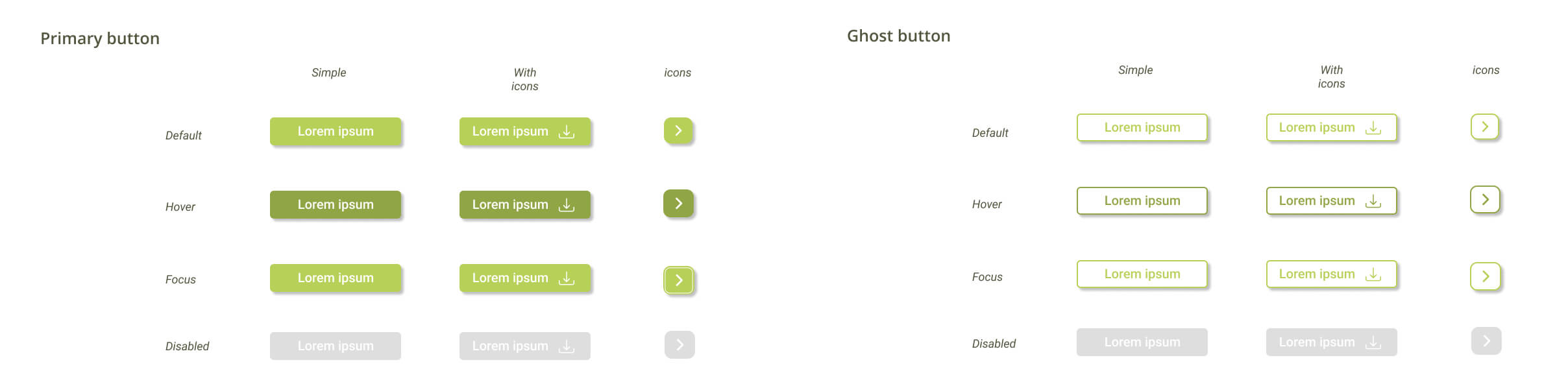Viewport: 1568px width, 384px height.
Task: Click the primary hover dark chevron icon button
Action: tap(678, 204)
